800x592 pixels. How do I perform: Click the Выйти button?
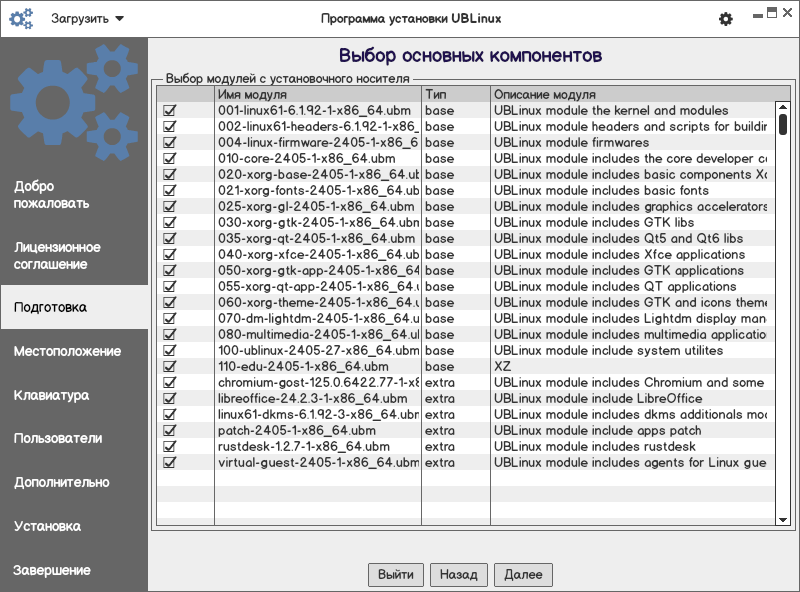point(396,575)
